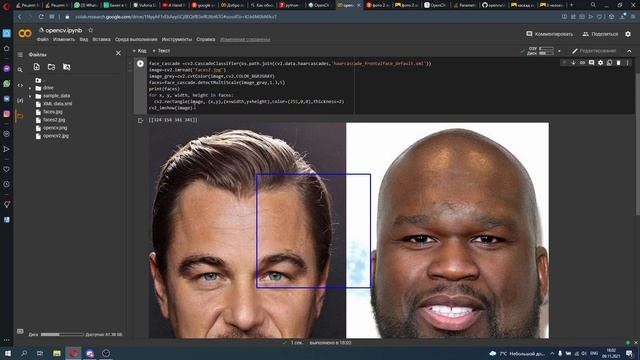Move the cell down with arrow icon
Image resolution: width=640 pixels, height=360 pixels.
pyautogui.click(x=573, y=63)
